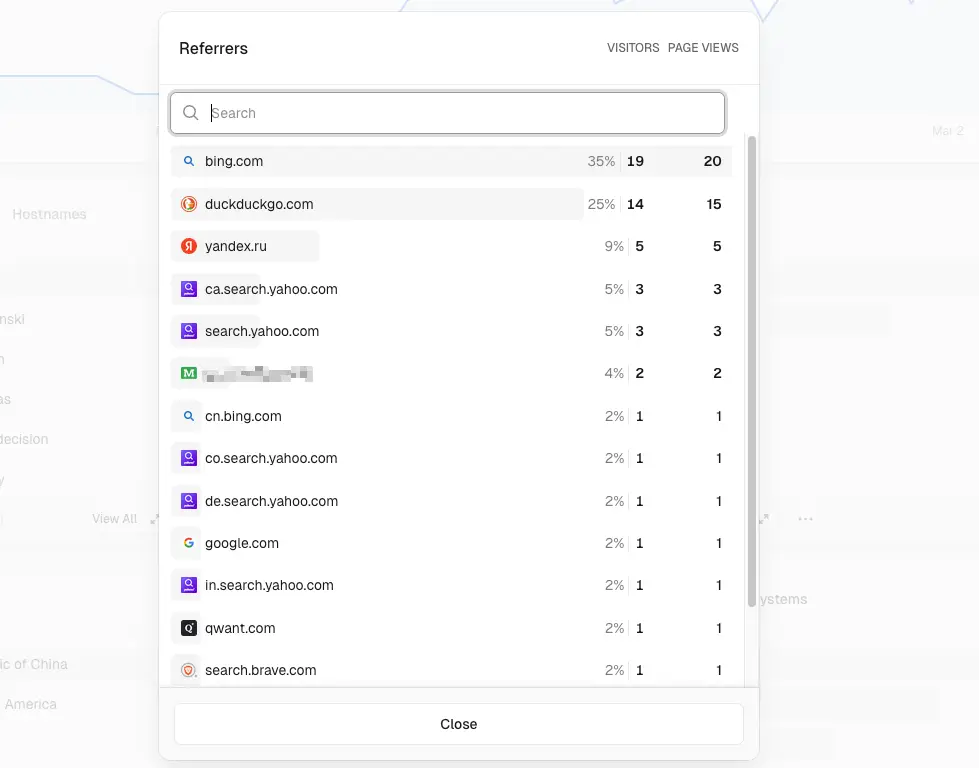Click the bing.com search favicon
The height and width of the screenshot is (768, 979).
pyautogui.click(x=189, y=161)
